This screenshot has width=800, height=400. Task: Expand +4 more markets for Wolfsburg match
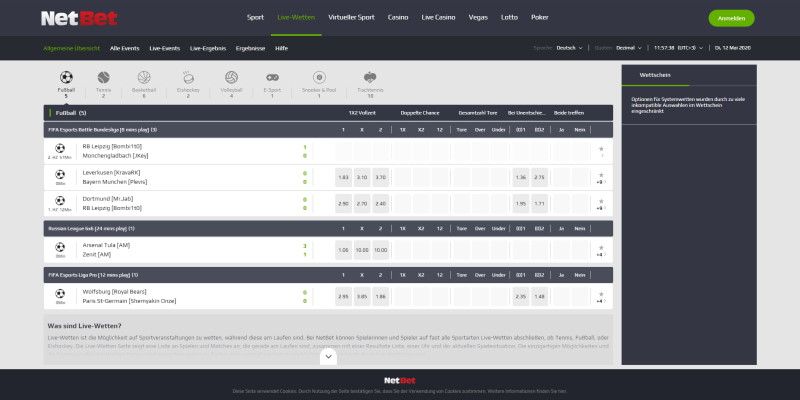tap(602, 301)
